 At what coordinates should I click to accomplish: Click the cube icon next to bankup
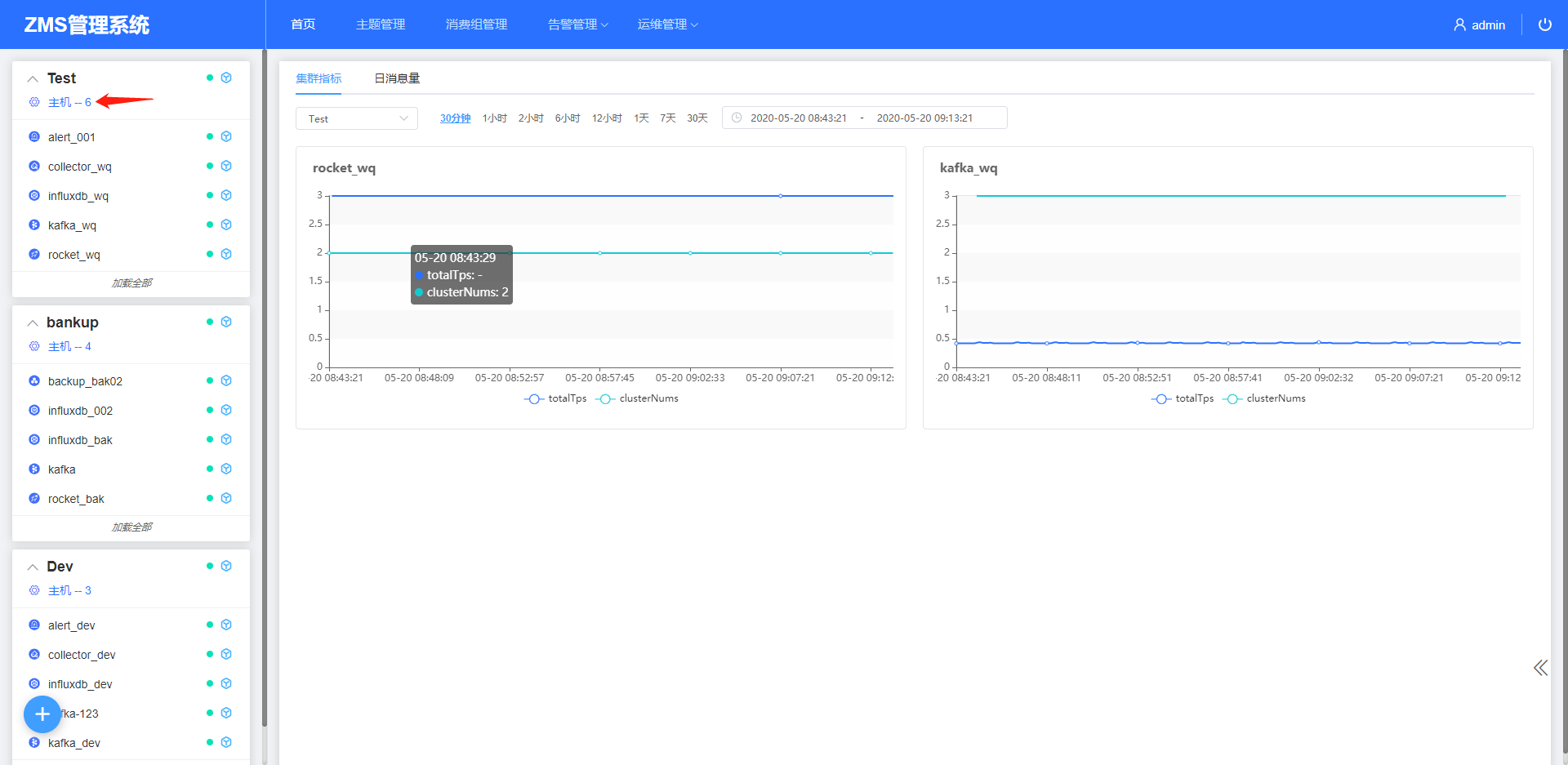227,322
